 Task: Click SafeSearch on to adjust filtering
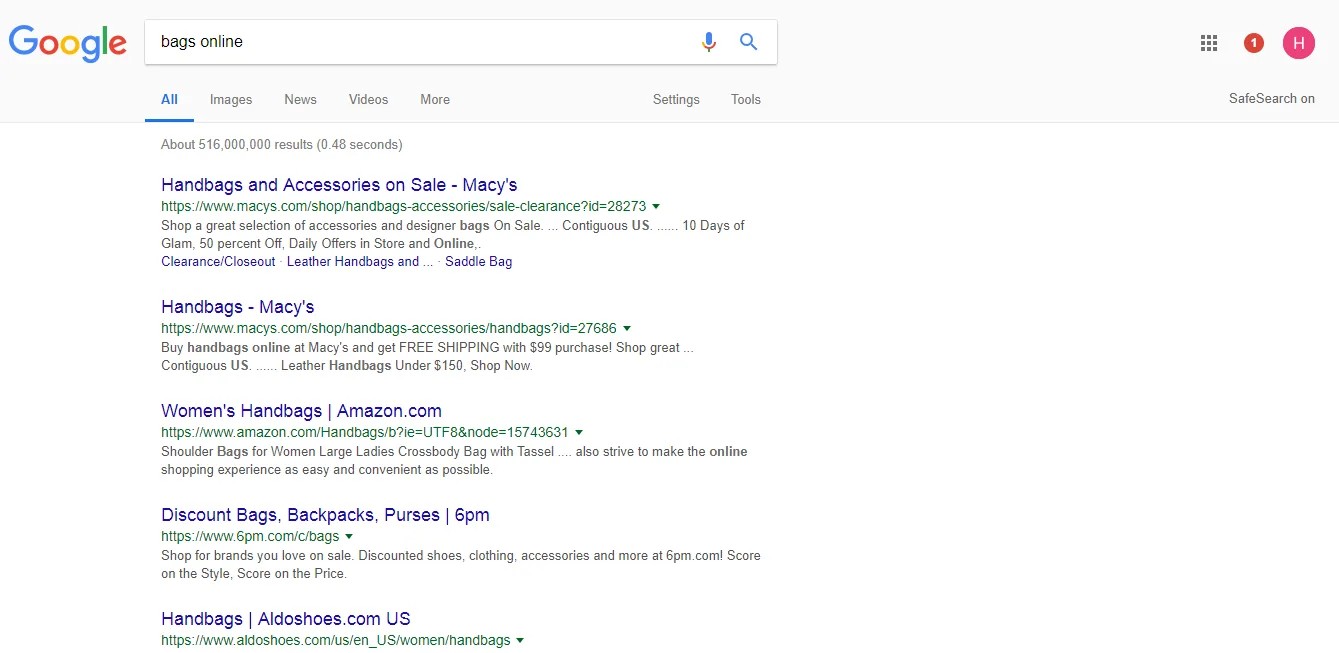(x=1271, y=98)
